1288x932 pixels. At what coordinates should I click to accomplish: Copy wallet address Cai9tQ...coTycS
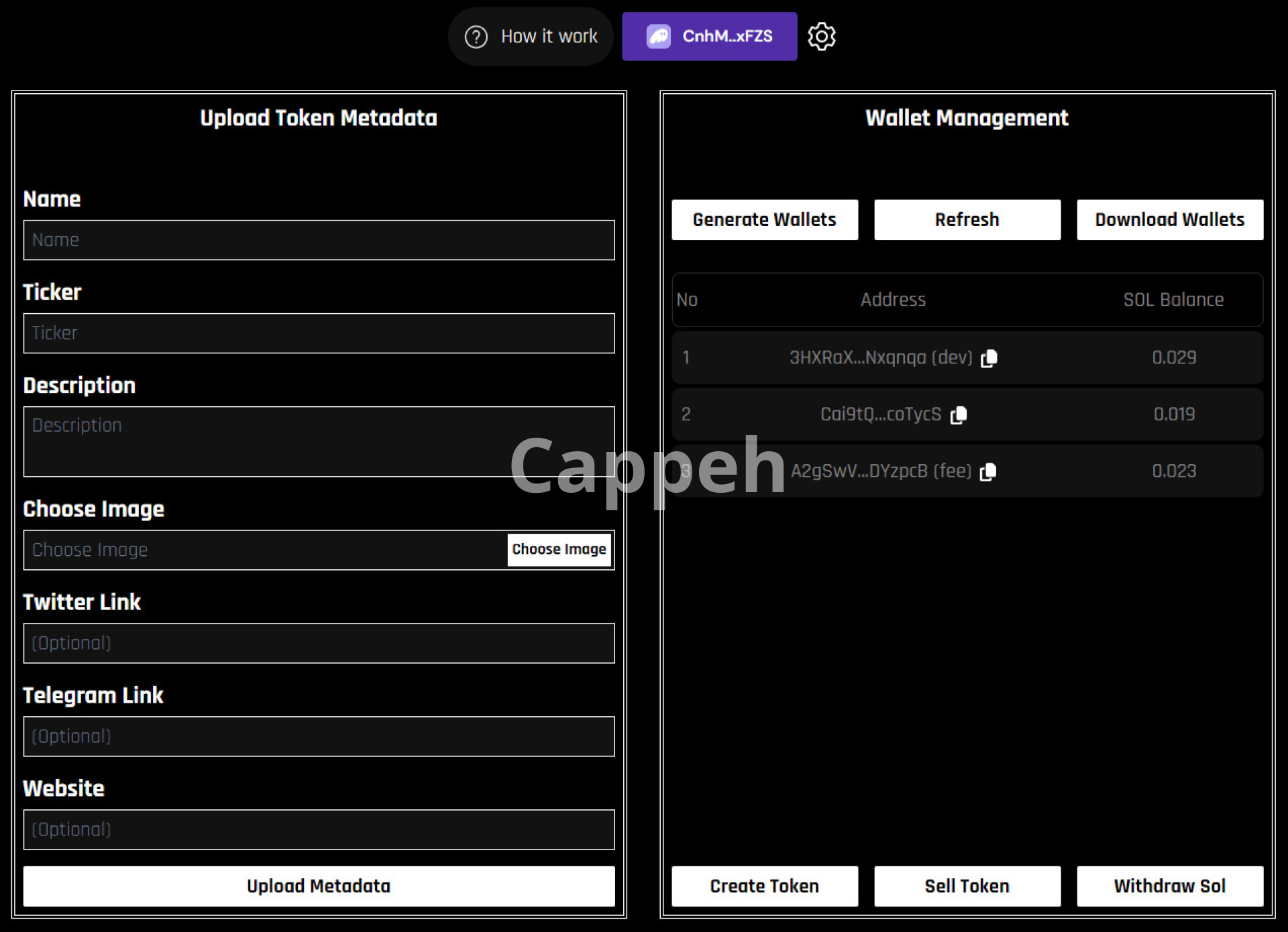pos(959,415)
